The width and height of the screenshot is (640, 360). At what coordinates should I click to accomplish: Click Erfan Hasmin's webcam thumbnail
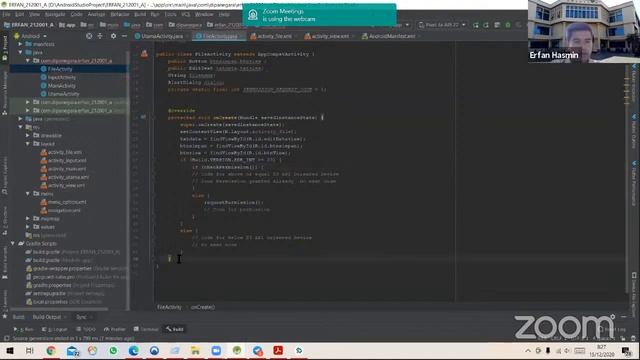[584, 31]
